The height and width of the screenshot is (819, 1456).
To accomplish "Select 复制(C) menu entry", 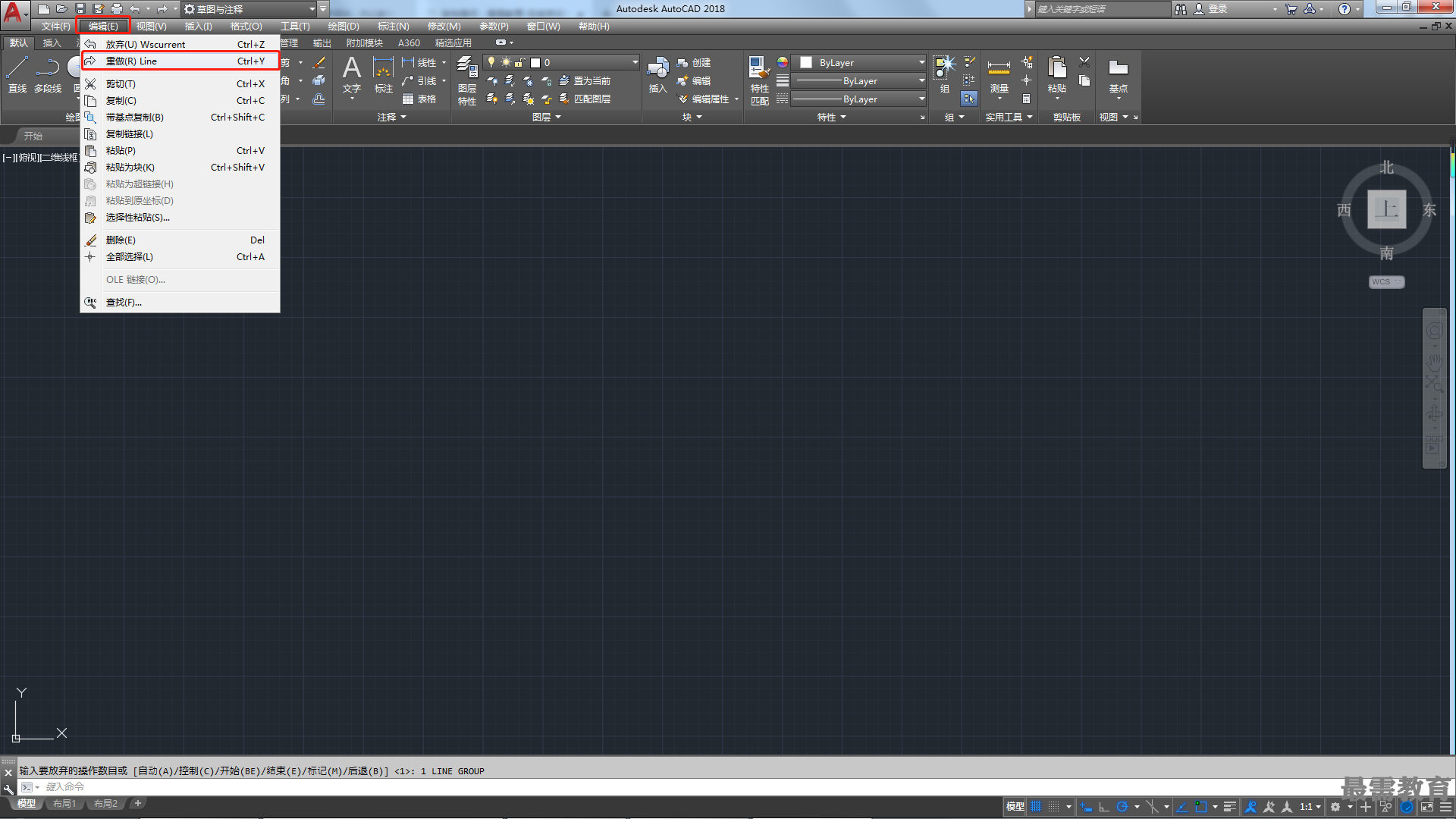I will [180, 101].
